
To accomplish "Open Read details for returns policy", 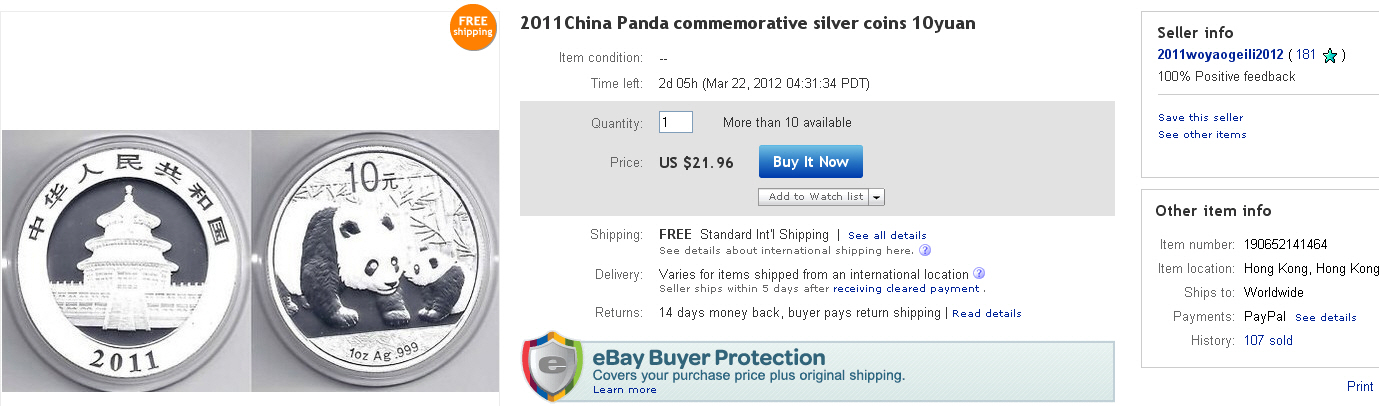I will point(986,314).
